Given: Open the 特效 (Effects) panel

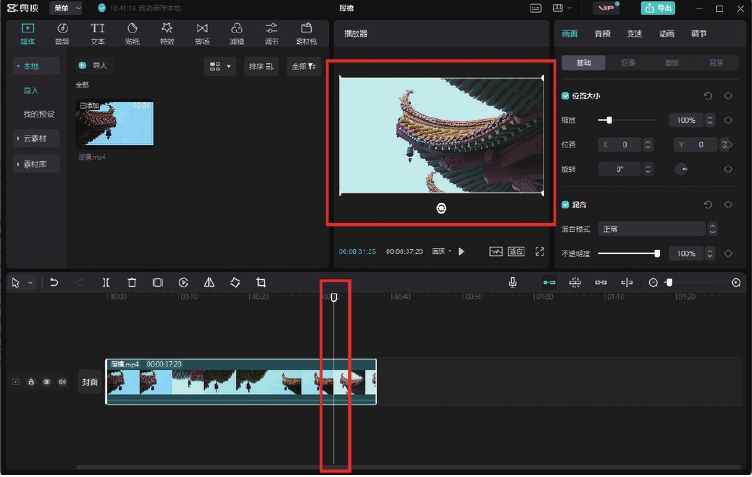Looking at the screenshot, I should (x=167, y=33).
